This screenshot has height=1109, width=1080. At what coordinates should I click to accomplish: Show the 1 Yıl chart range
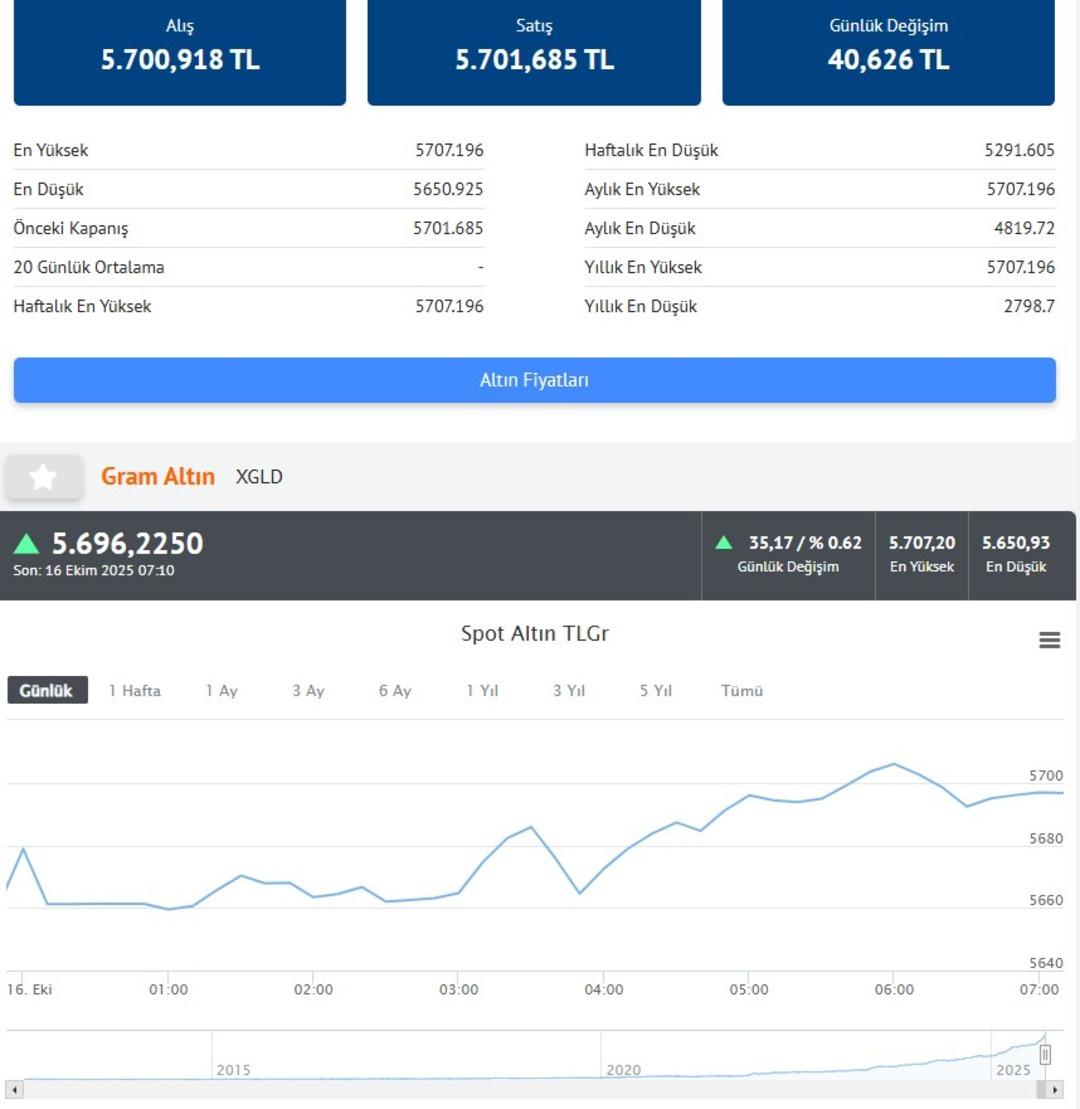pyautogui.click(x=482, y=690)
